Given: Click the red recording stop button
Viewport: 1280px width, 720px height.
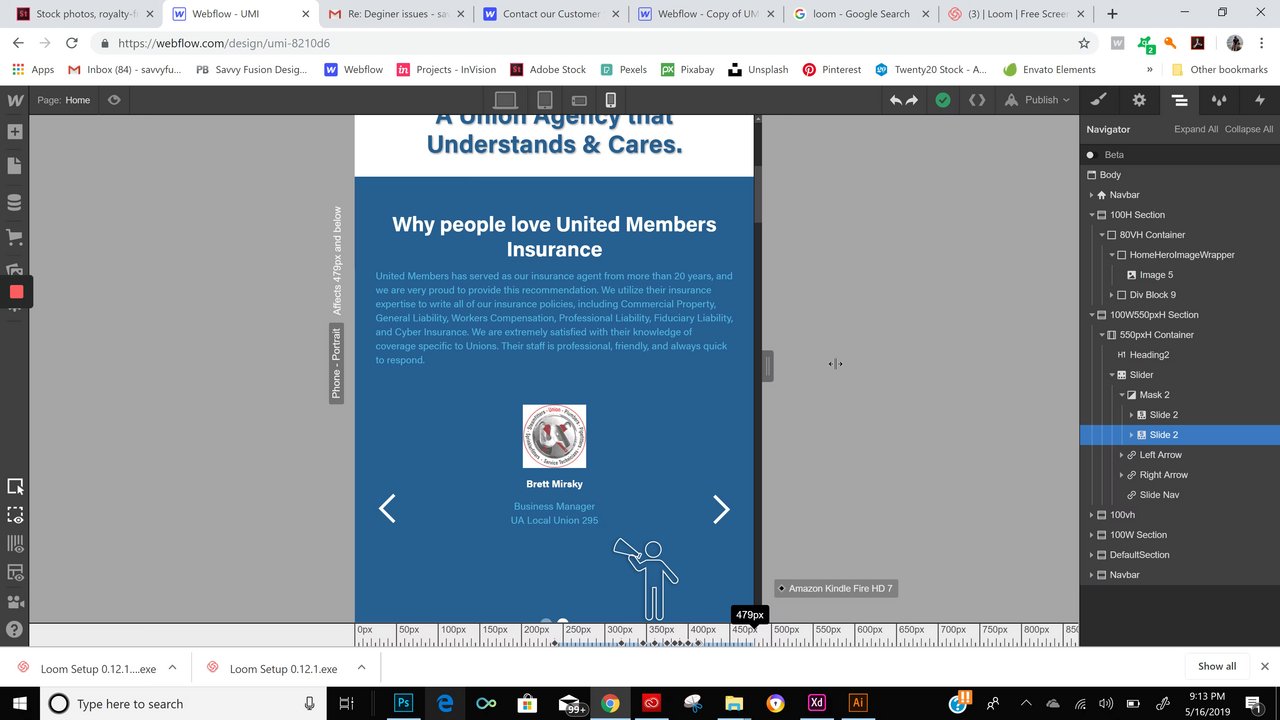Looking at the screenshot, I should (15, 292).
